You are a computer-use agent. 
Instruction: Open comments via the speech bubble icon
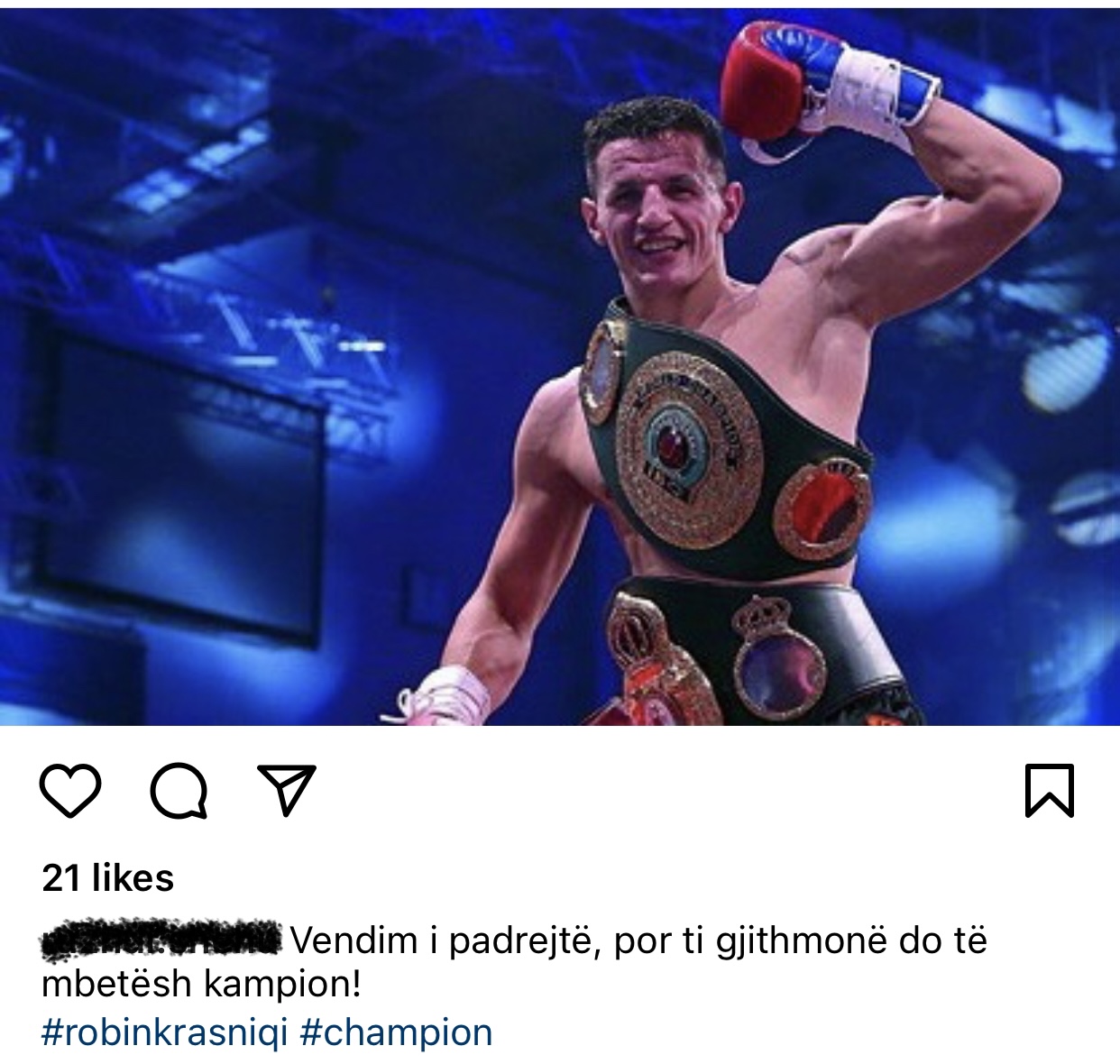pyautogui.click(x=179, y=791)
